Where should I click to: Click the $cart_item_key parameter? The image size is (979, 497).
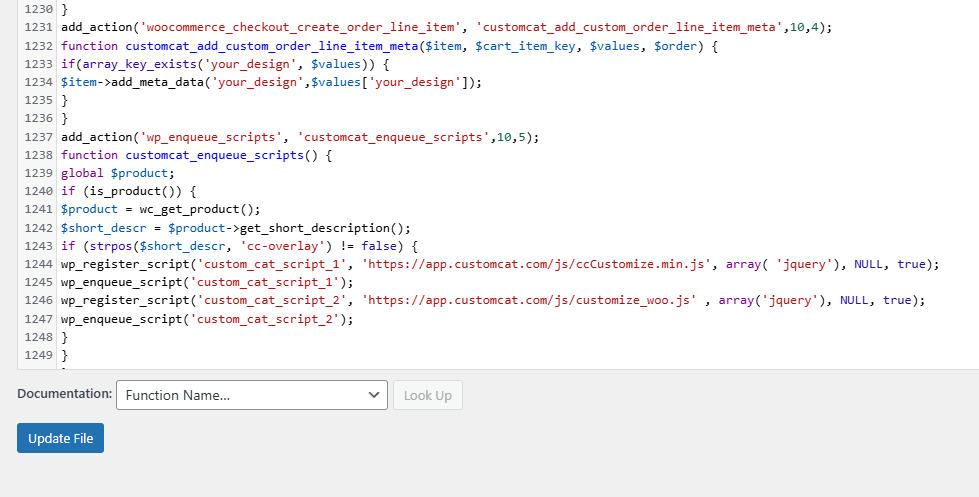coord(525,46)
